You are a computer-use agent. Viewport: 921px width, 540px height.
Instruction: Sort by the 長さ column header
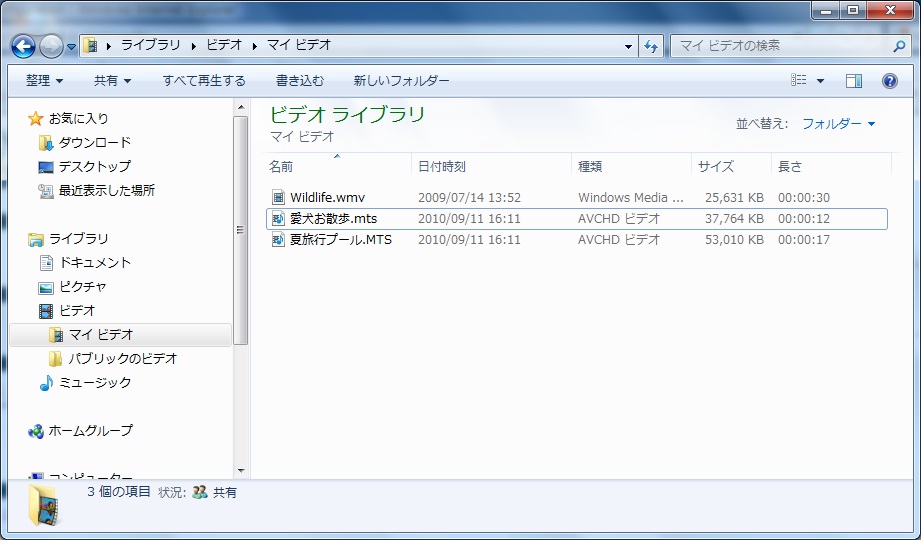pos(832,166)
